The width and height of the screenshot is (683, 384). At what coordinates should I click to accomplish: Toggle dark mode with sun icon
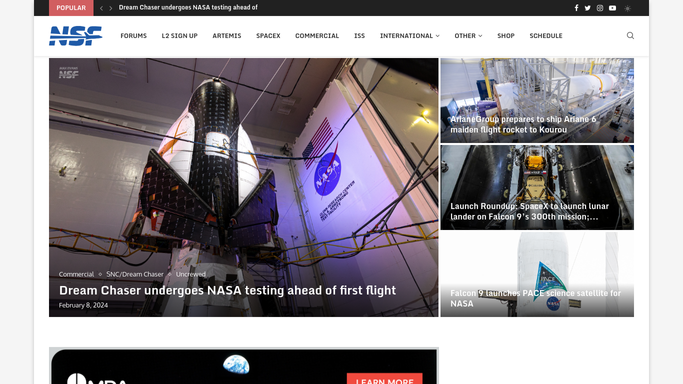point(627,8)
